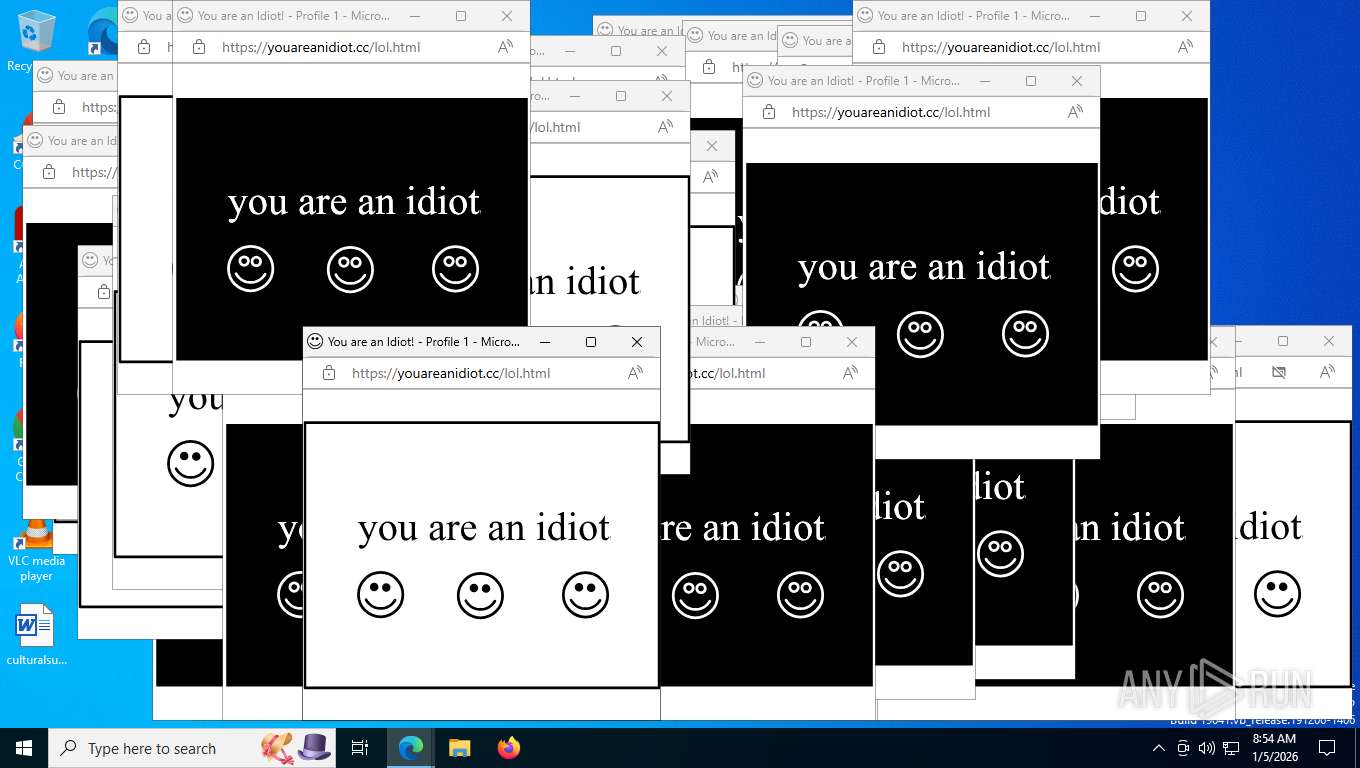This screenshot has width=1360, height=768.
Task: Launch Firefox from the taskbar
Action: click(x=509, y=748)
